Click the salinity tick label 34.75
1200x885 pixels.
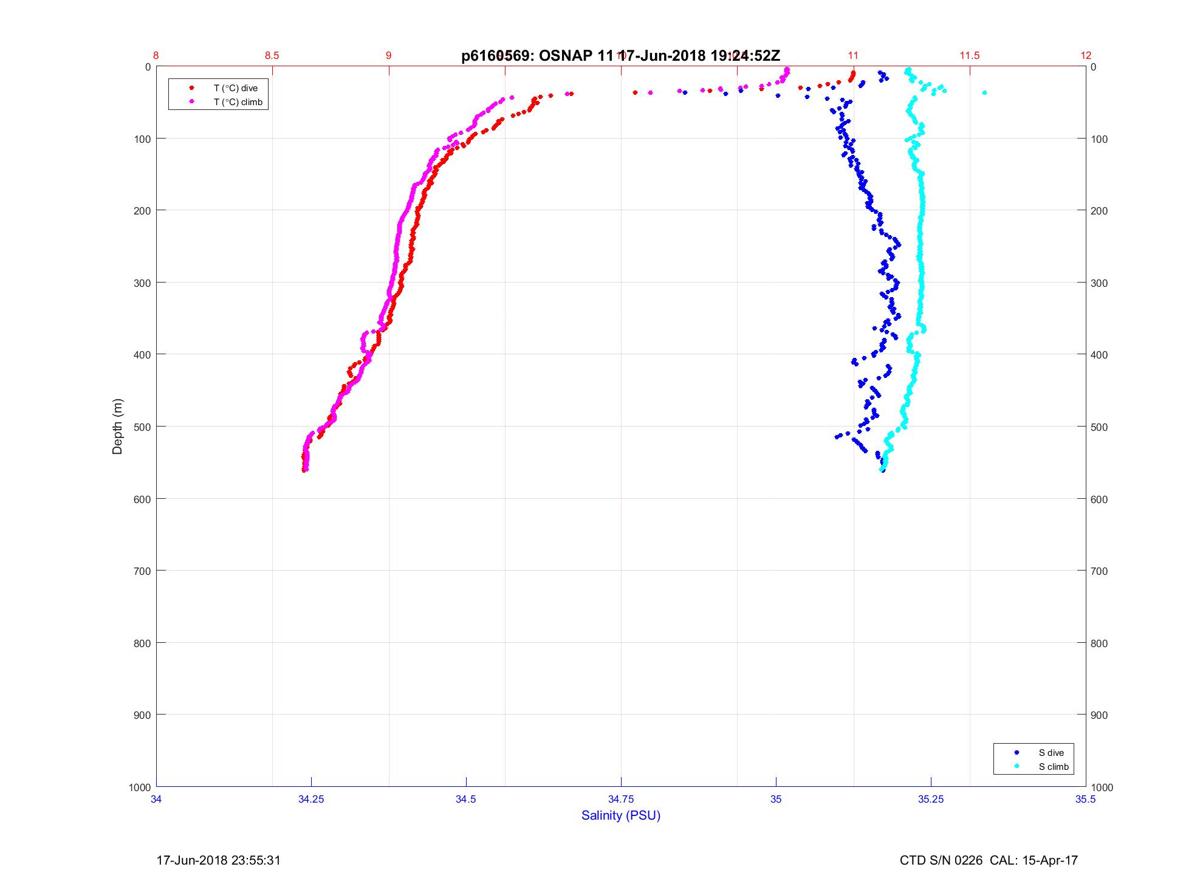tap(621, 799)
